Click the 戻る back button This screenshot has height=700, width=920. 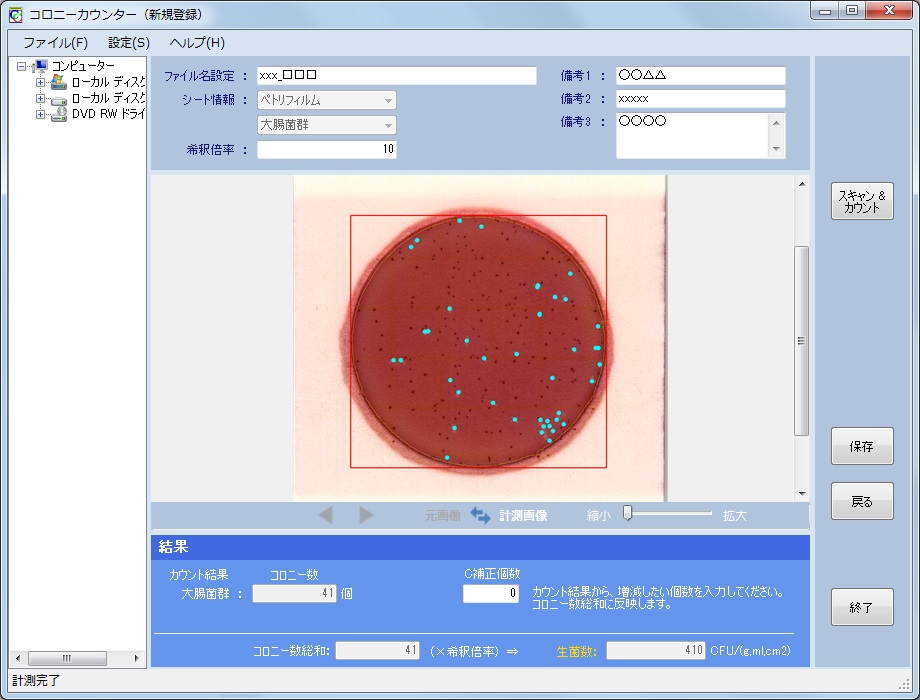pos(862,501)
